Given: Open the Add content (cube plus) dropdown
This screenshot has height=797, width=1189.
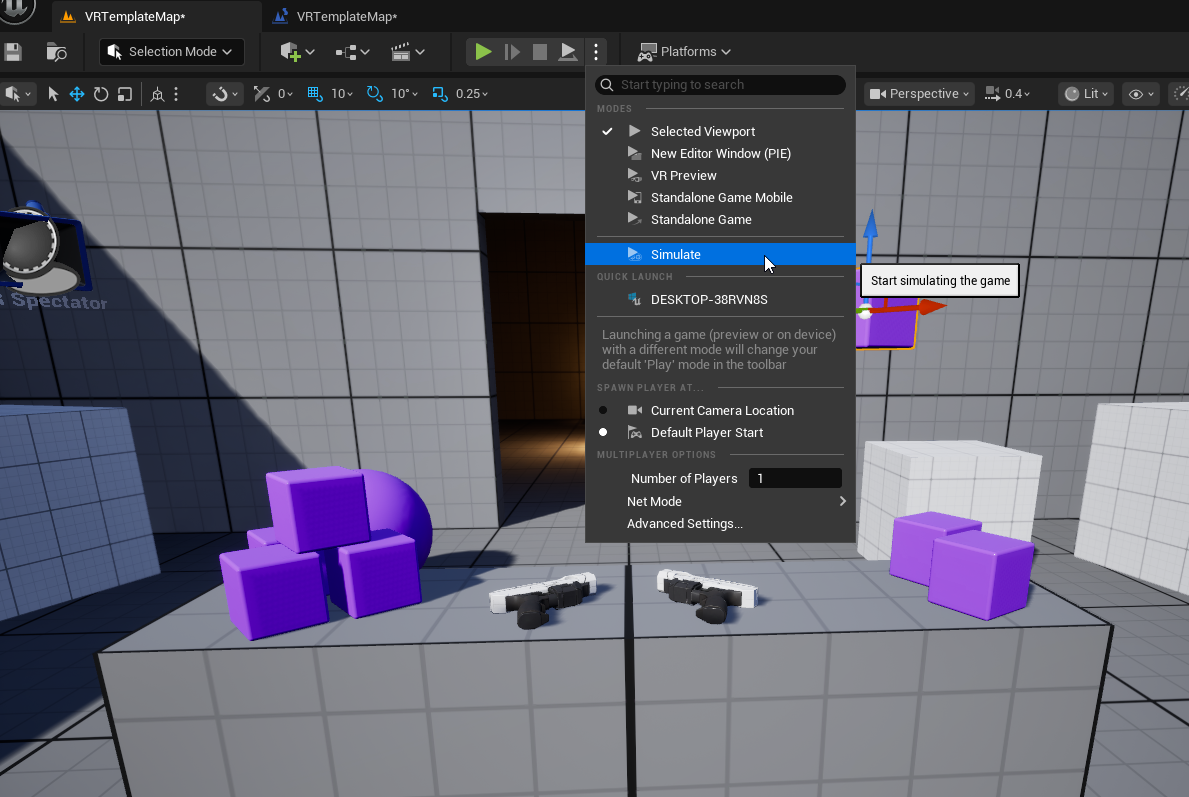Looking at the screenshot, I should click(297, 52).
